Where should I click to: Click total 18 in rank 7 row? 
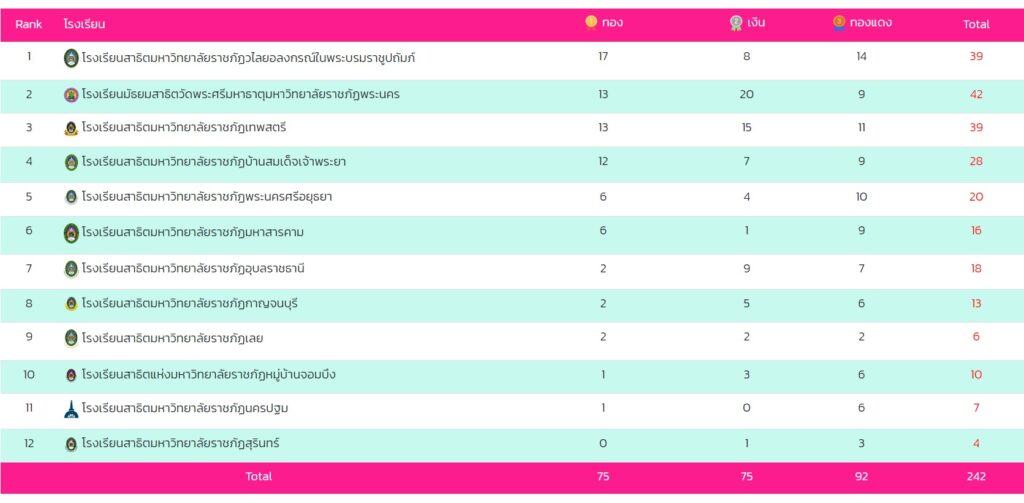976,268
